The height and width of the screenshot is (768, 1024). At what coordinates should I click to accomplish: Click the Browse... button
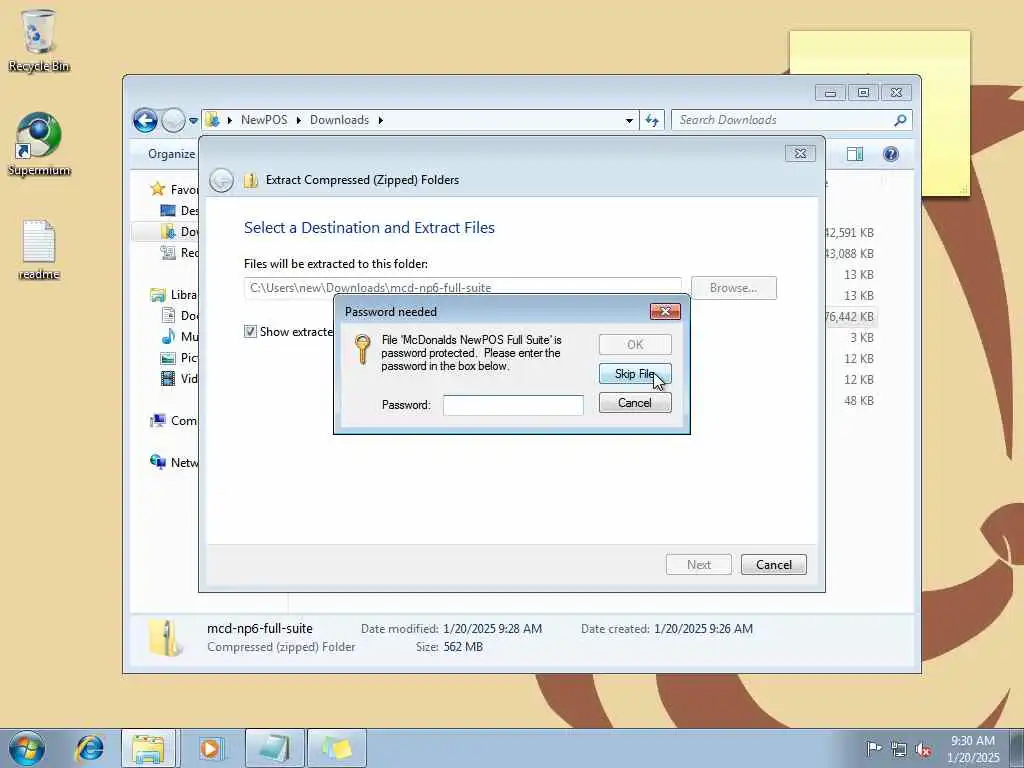(733, 288)
